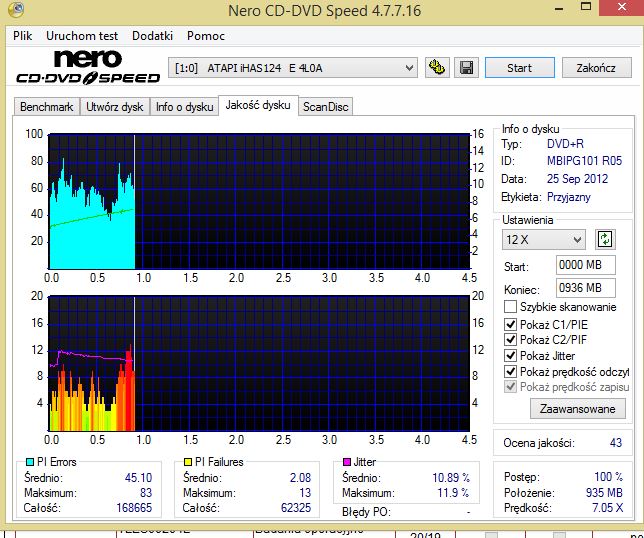This screenshot has height=538, width=644.
Task: Click the Postęp value 100 %
Action: point(608,477)
